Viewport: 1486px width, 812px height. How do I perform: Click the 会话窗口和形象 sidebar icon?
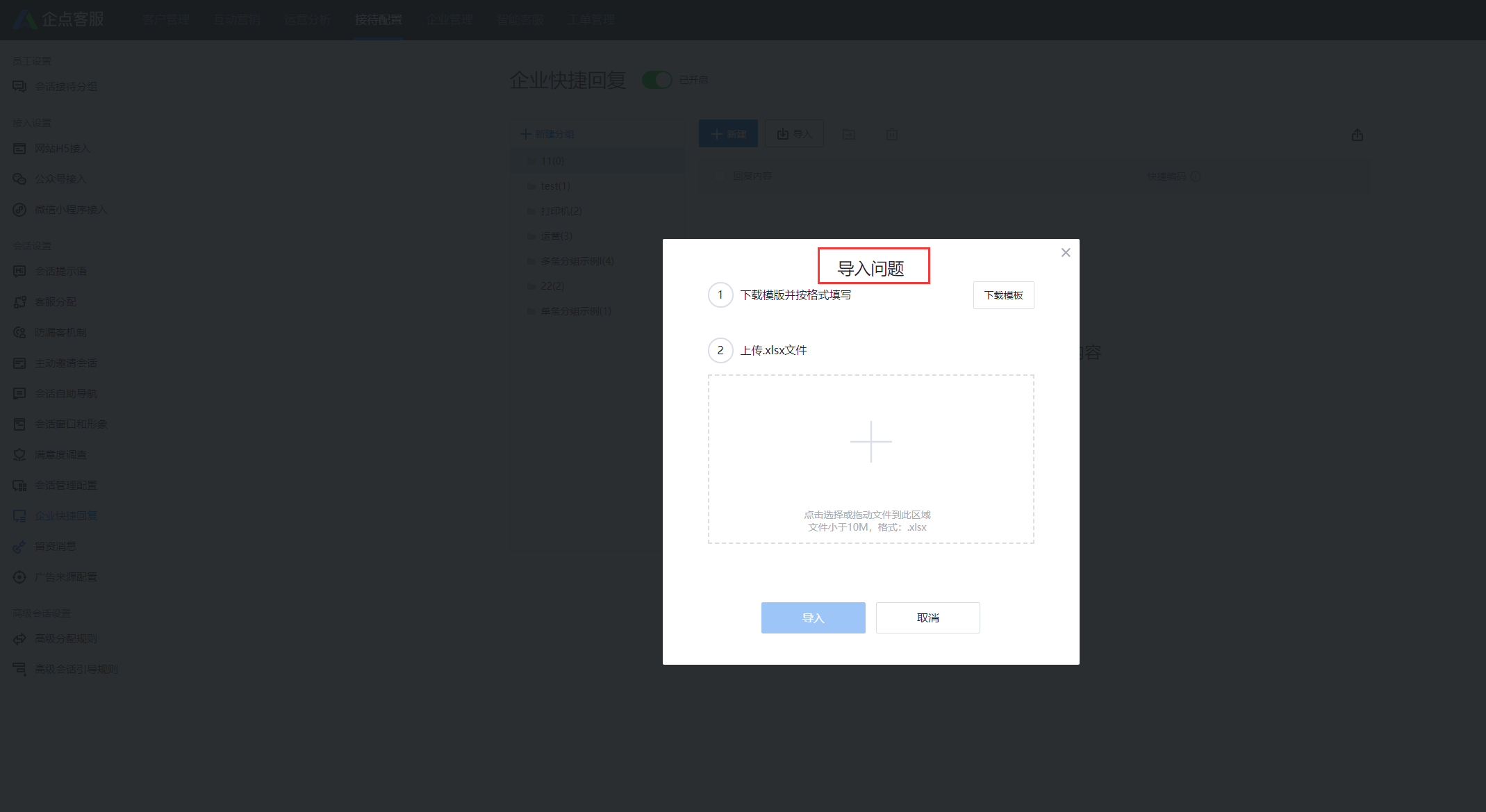pos(19,424)
